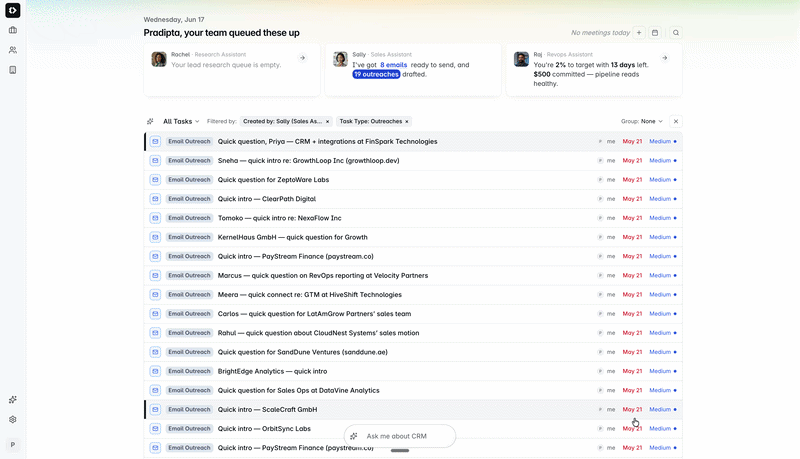Viewport: 800px width, 459px height.
Task: Click May 21 date on HiveShift row
Action: (x=632, y=295)
